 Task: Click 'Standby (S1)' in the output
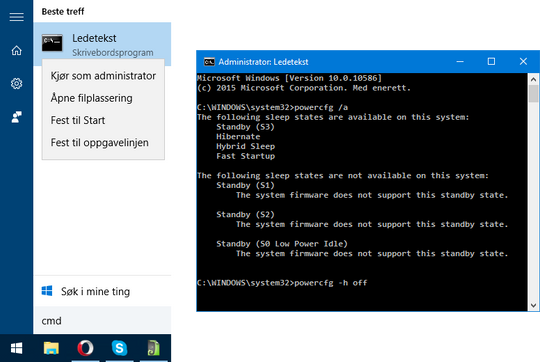point(245,186)
